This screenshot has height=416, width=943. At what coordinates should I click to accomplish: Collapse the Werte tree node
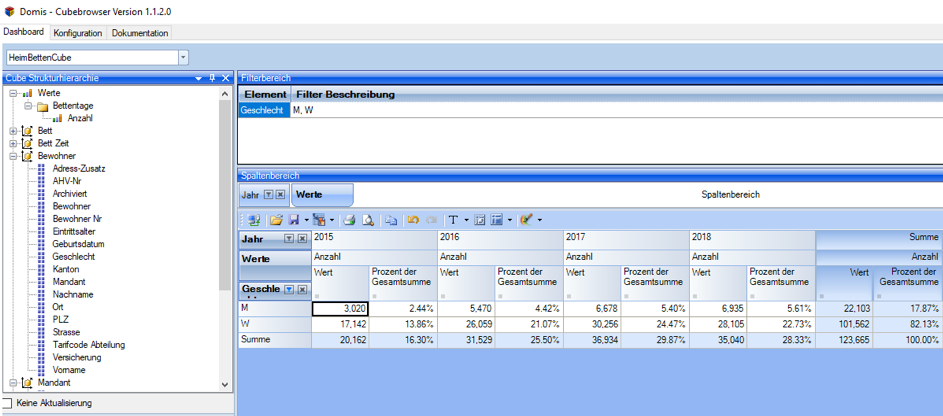(x=13, y=94)
